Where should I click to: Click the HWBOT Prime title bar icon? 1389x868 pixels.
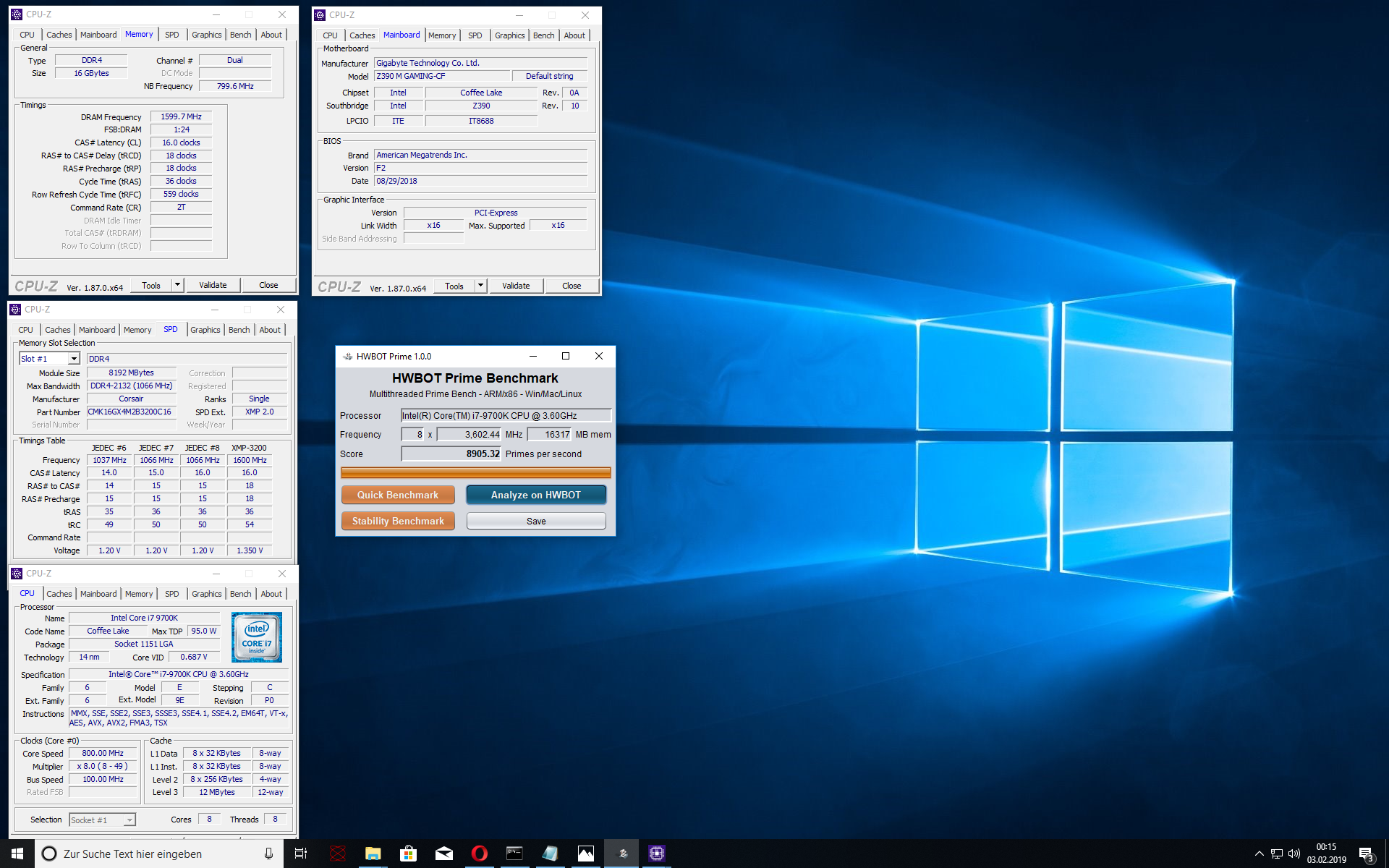[x=347, y=356]
